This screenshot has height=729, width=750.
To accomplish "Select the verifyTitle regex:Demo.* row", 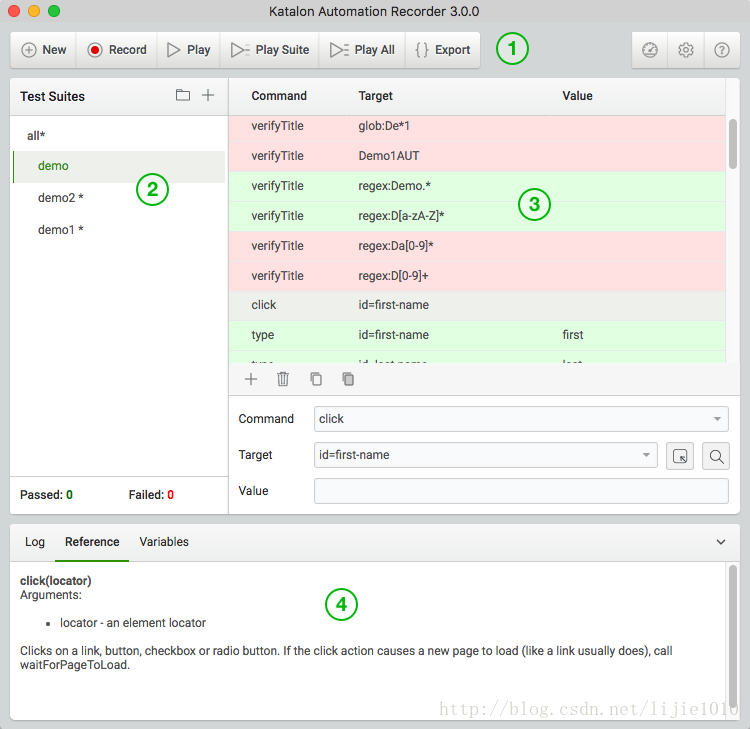I will tap(477, 187).
